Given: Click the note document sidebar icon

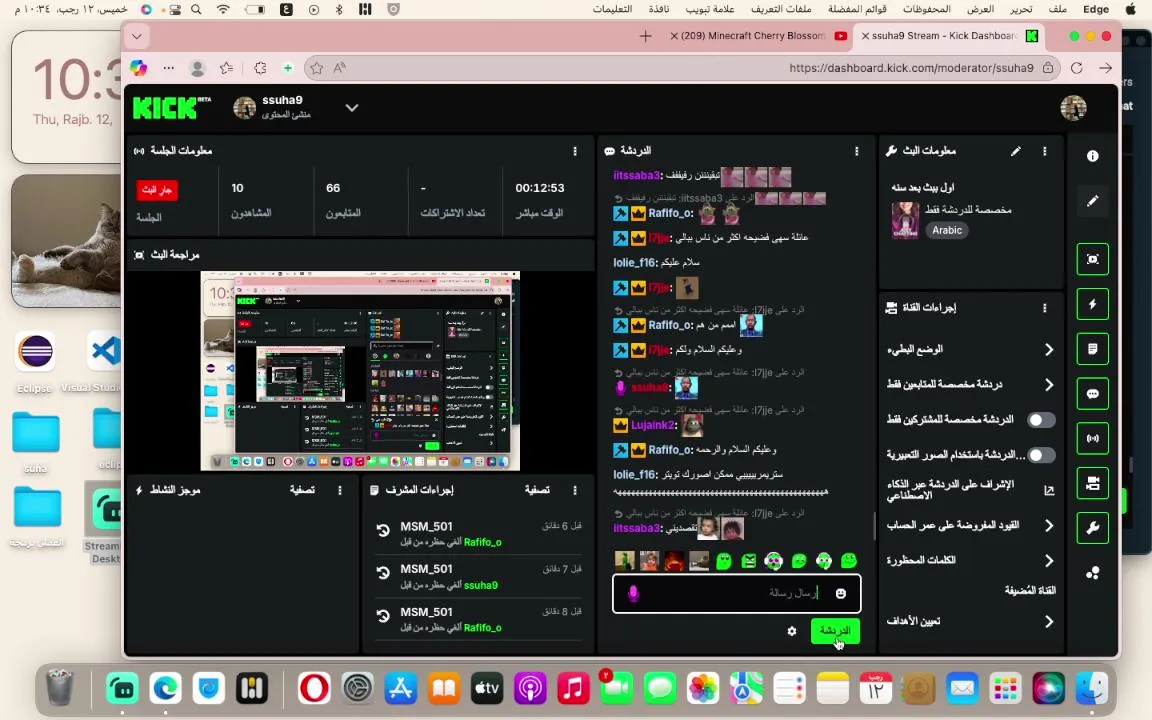Looking at the screenshot, I should tap(1092, 349).
